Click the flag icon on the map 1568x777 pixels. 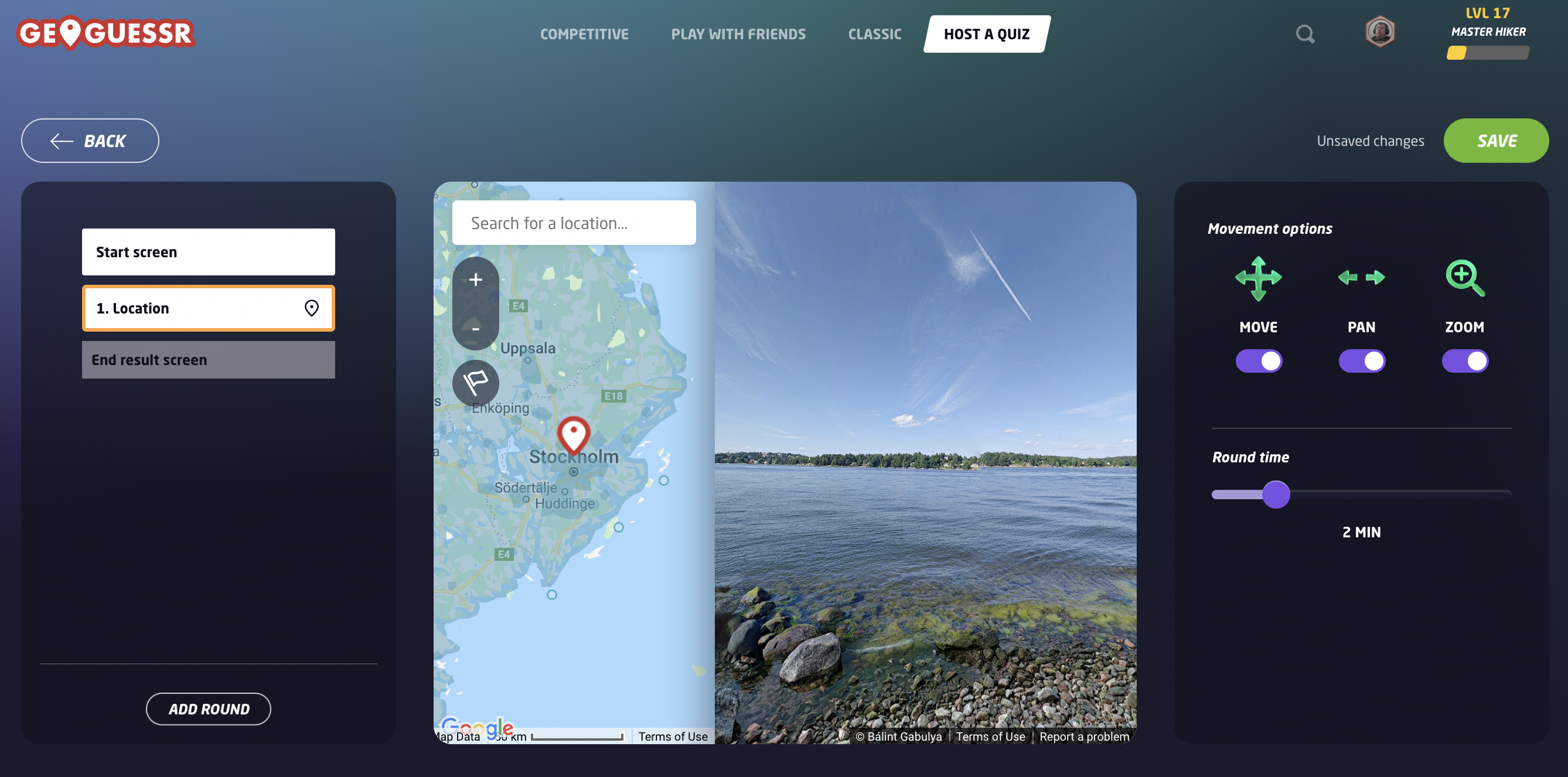(x=475, y=383)
